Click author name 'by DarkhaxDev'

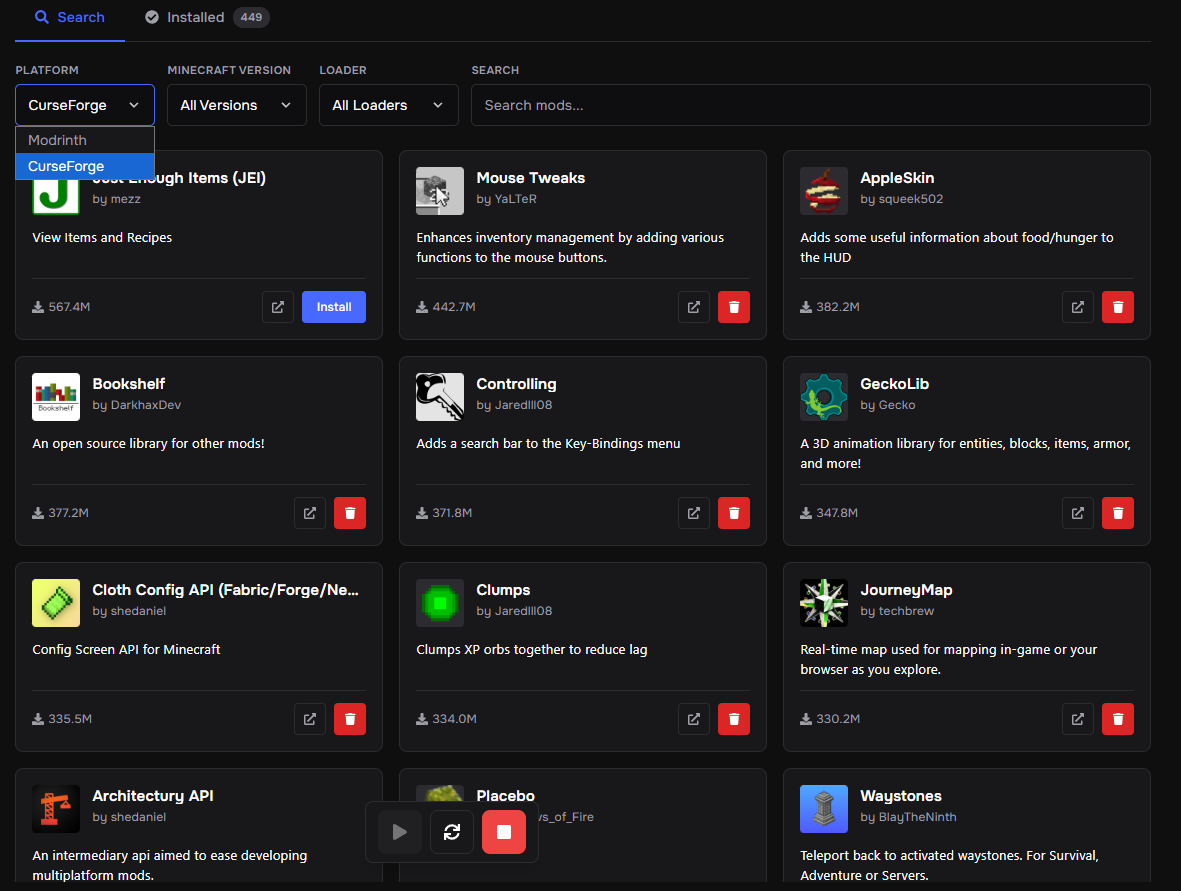point(136,404)
